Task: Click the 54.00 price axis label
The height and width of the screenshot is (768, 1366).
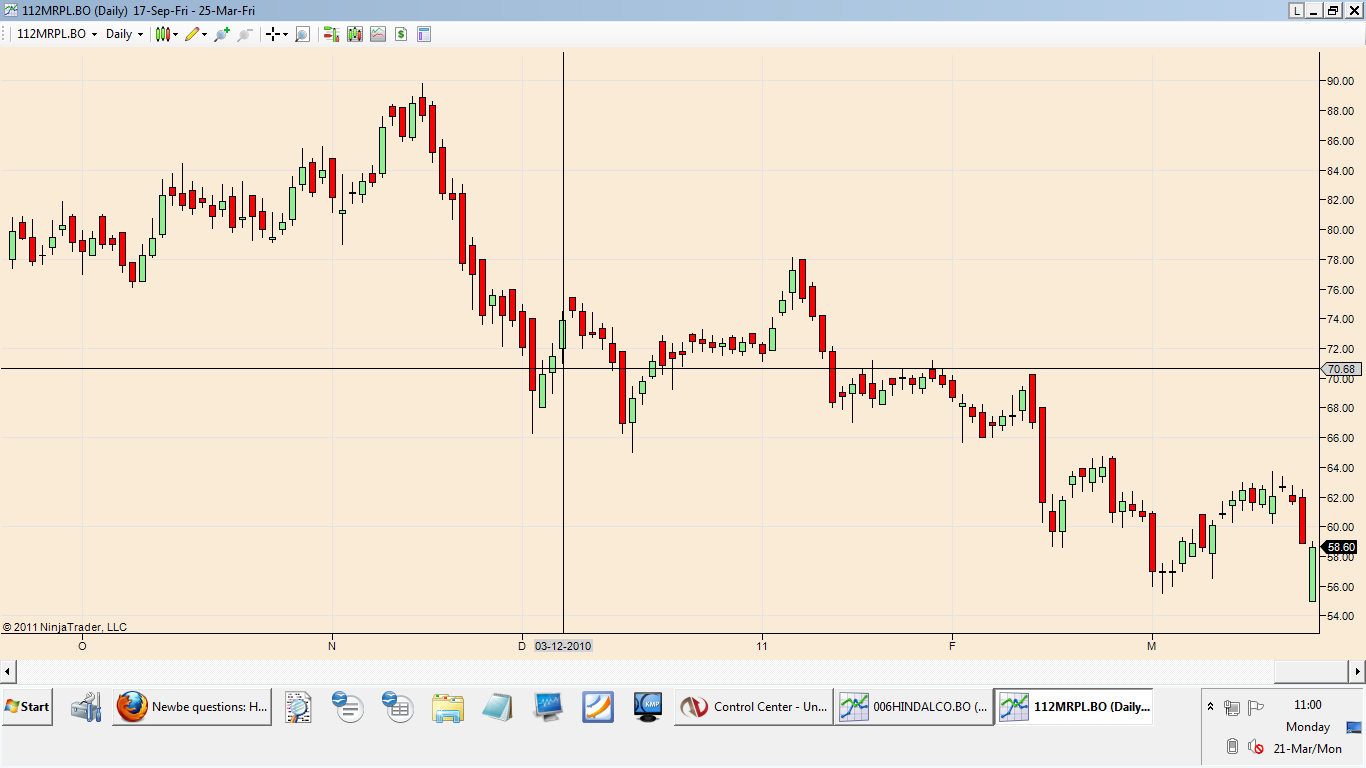Action: tap(1340, 616)
